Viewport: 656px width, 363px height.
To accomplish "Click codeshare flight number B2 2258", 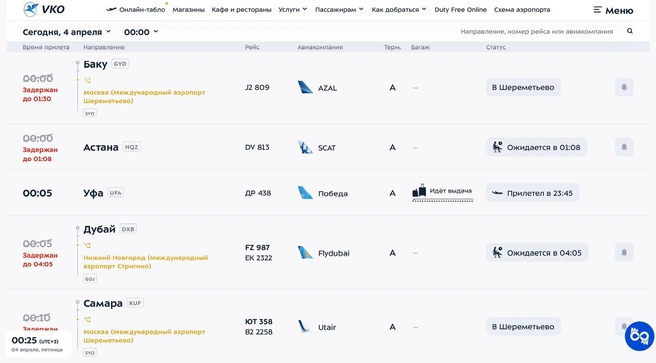I will click(x=259, y=332).
